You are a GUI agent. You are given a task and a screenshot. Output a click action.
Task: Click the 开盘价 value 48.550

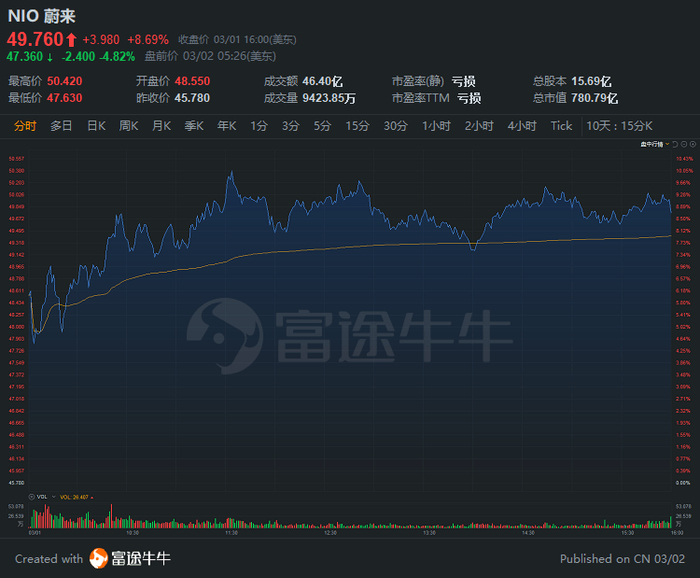pos(192,81)
